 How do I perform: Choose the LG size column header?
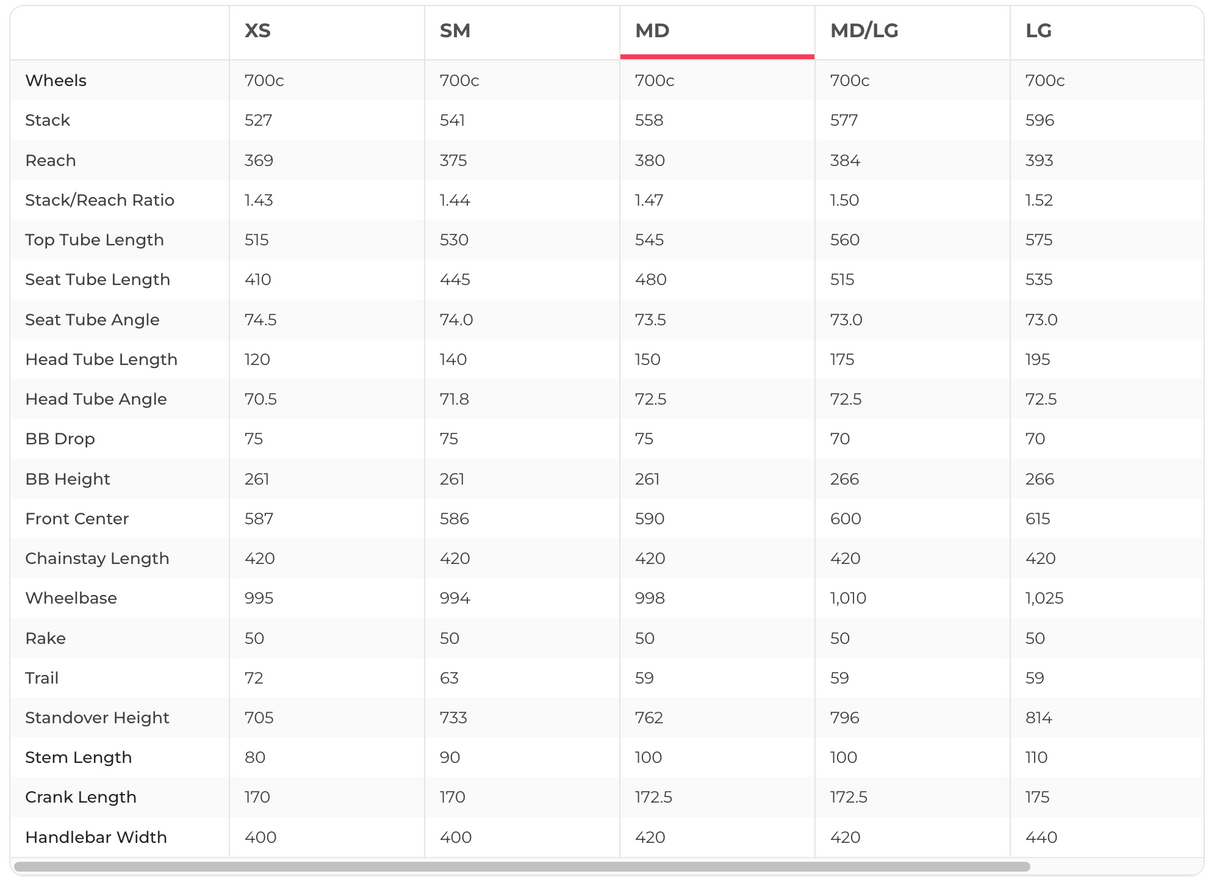[x=1038, y=31]
